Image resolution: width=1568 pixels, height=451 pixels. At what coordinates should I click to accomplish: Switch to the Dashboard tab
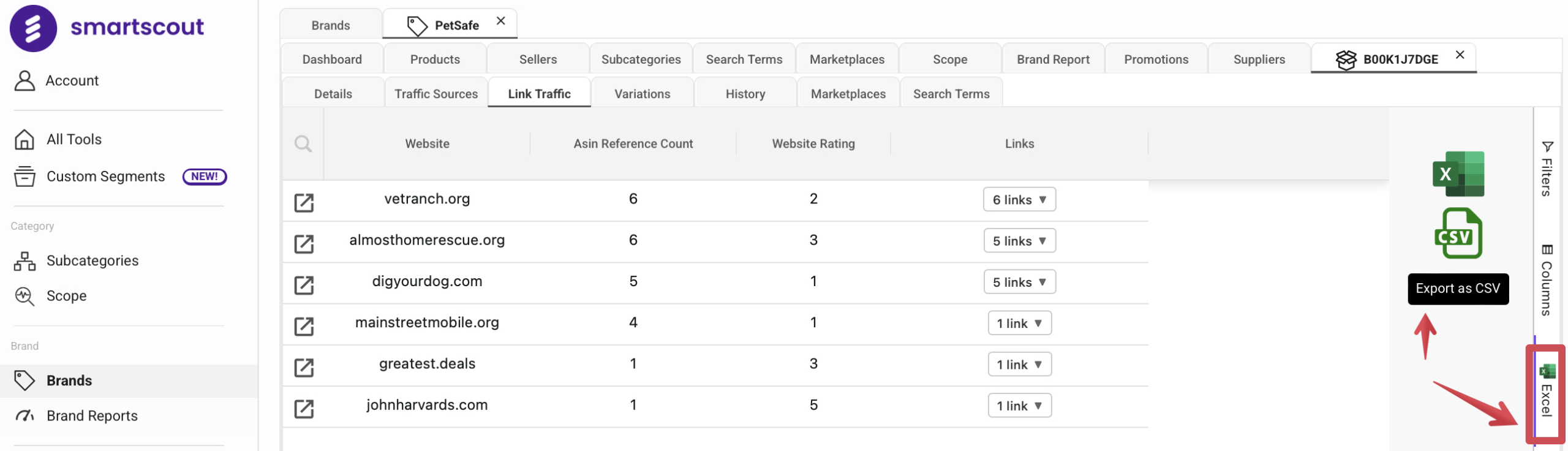[x=332, y=59]
